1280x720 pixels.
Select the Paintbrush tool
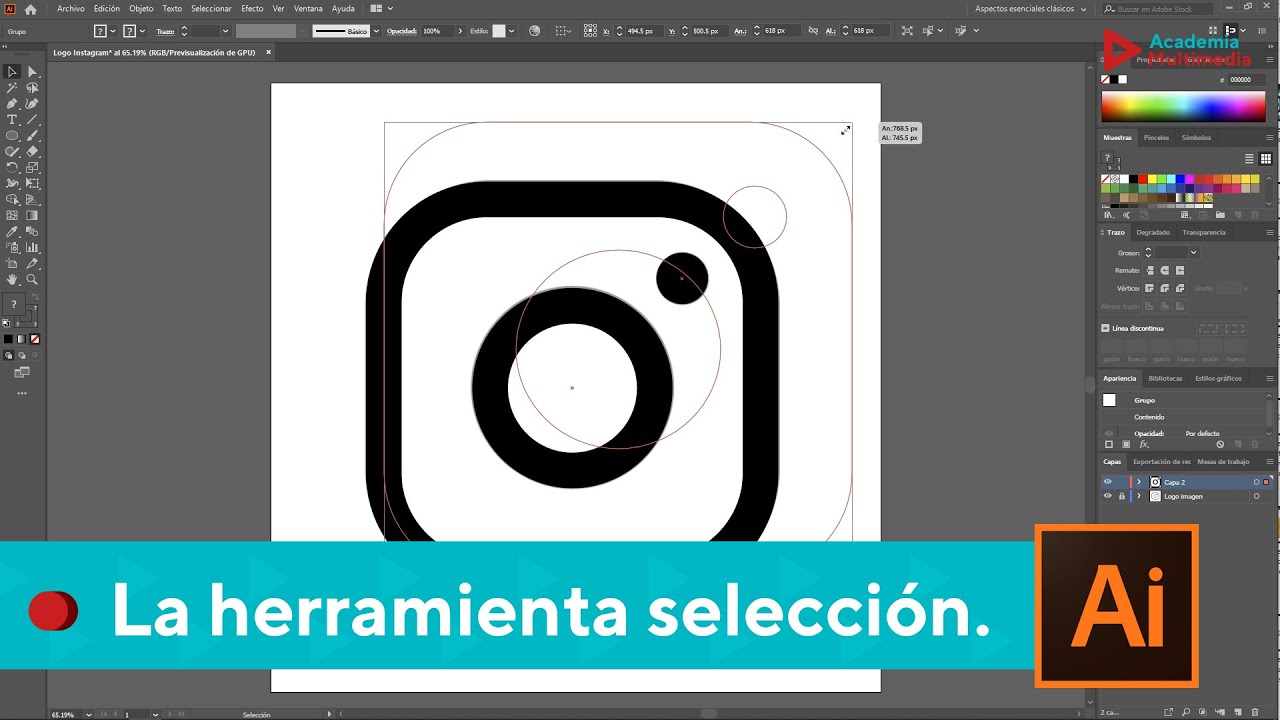(32, 136)
